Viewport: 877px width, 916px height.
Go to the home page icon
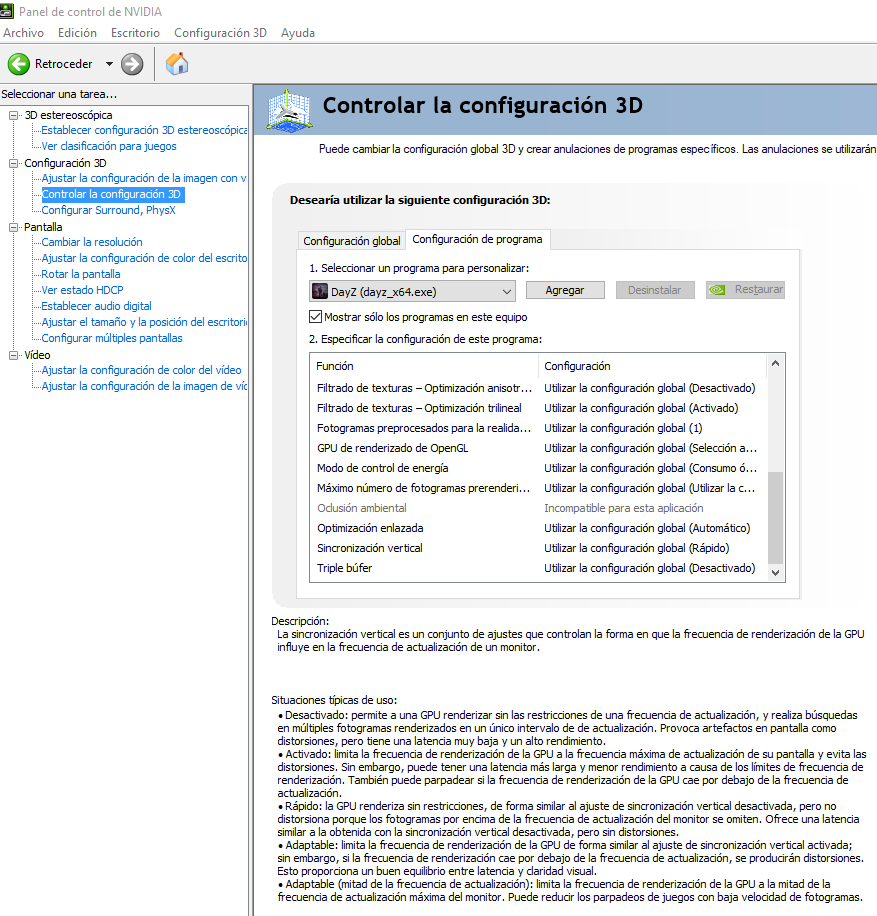coord(176,64)
